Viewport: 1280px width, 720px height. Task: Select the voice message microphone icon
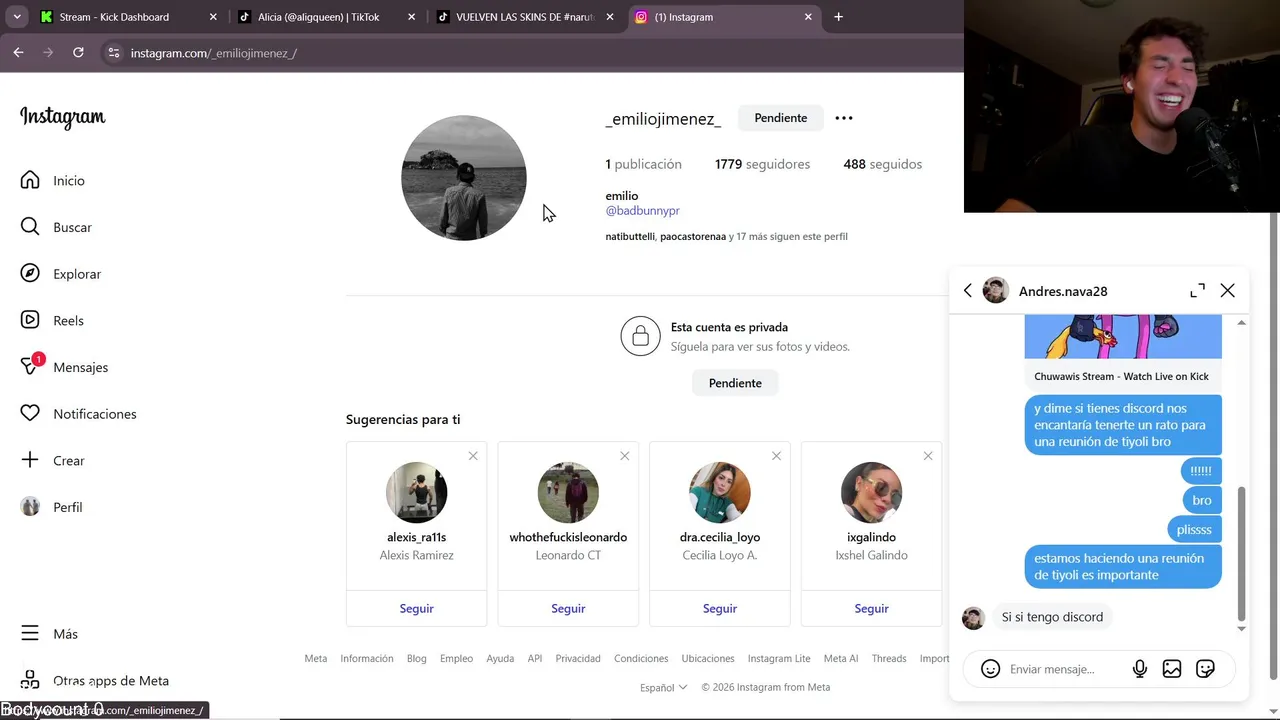click(1139, 669)
